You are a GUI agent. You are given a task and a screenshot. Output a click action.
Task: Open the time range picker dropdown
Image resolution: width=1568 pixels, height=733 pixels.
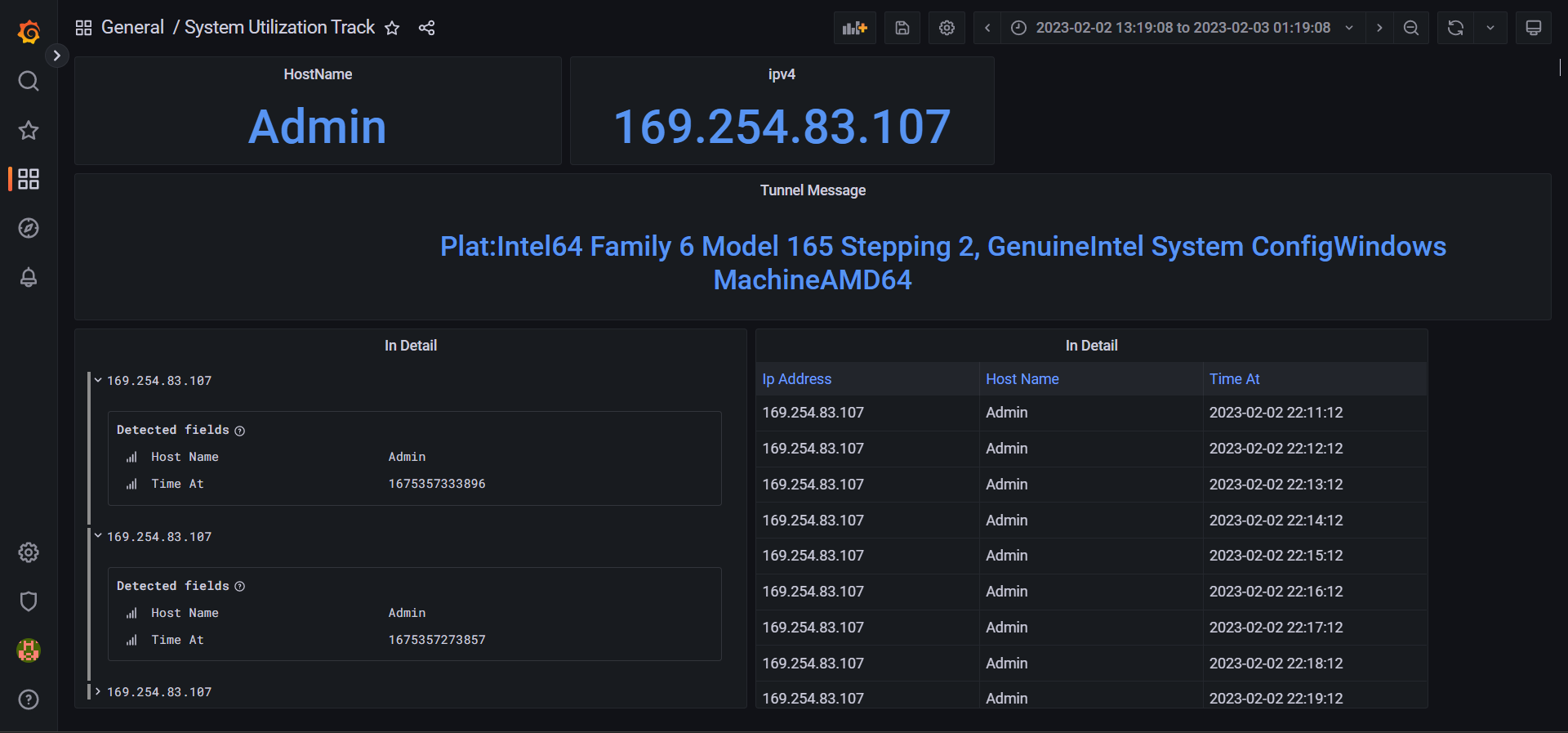point(1182,28)
